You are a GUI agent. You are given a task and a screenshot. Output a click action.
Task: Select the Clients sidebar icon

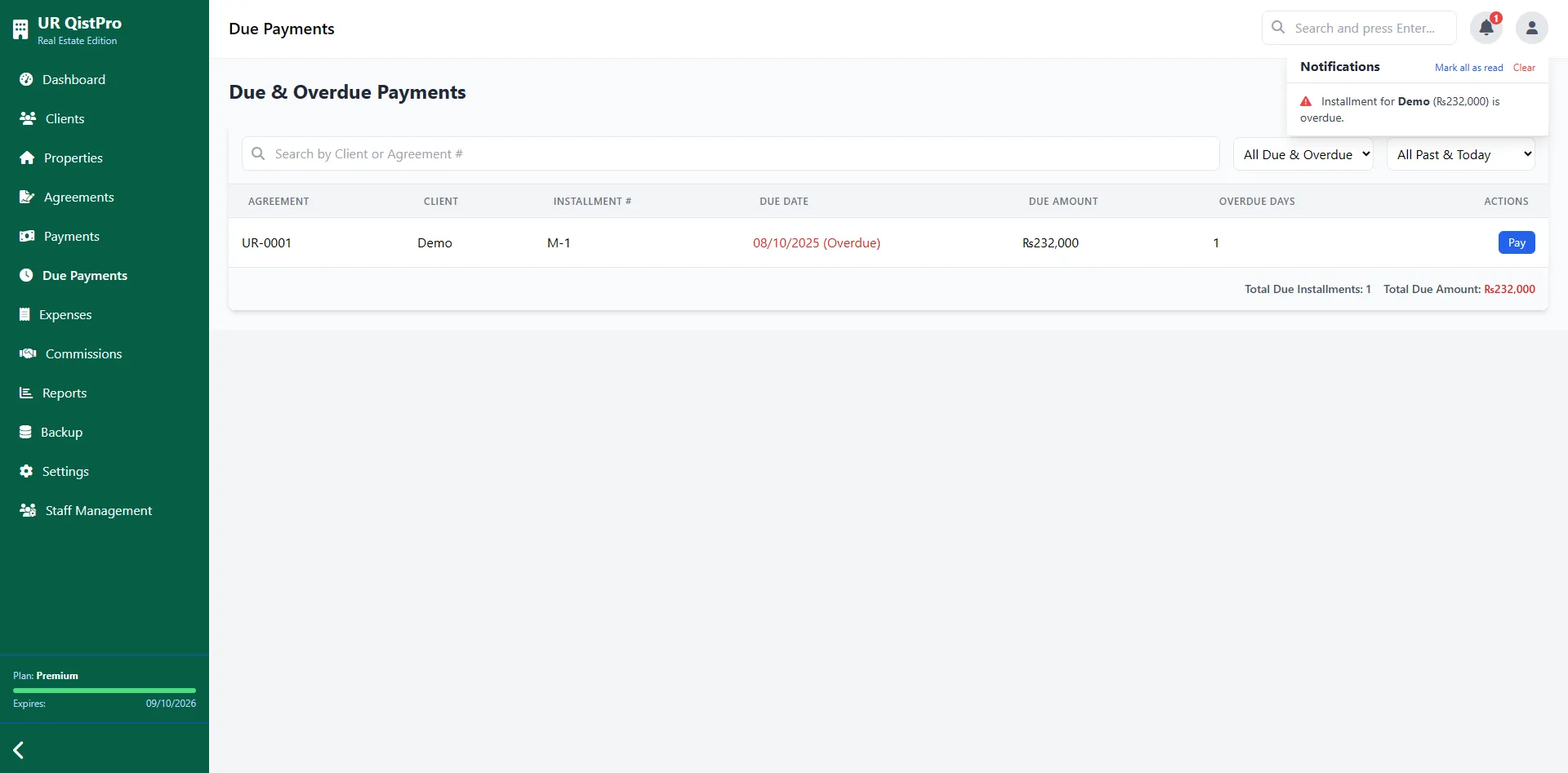pyautogui.click(x=63, y=118)
